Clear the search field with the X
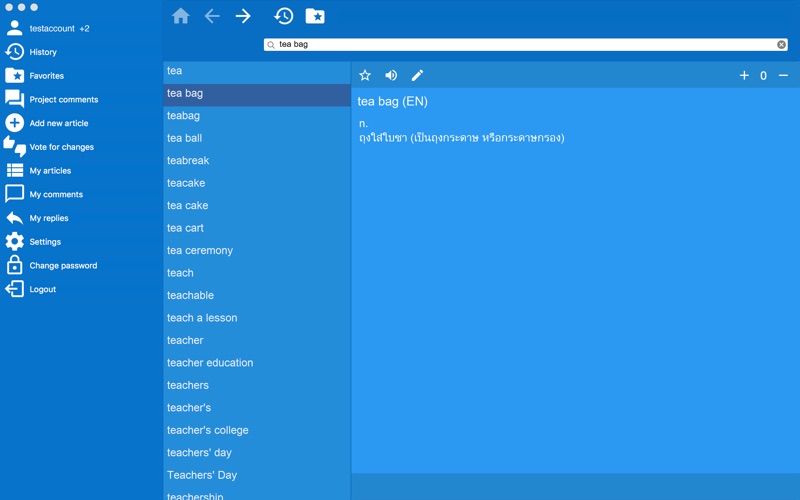800x500 pixels. pyautogui.click(x=781, y=44)
